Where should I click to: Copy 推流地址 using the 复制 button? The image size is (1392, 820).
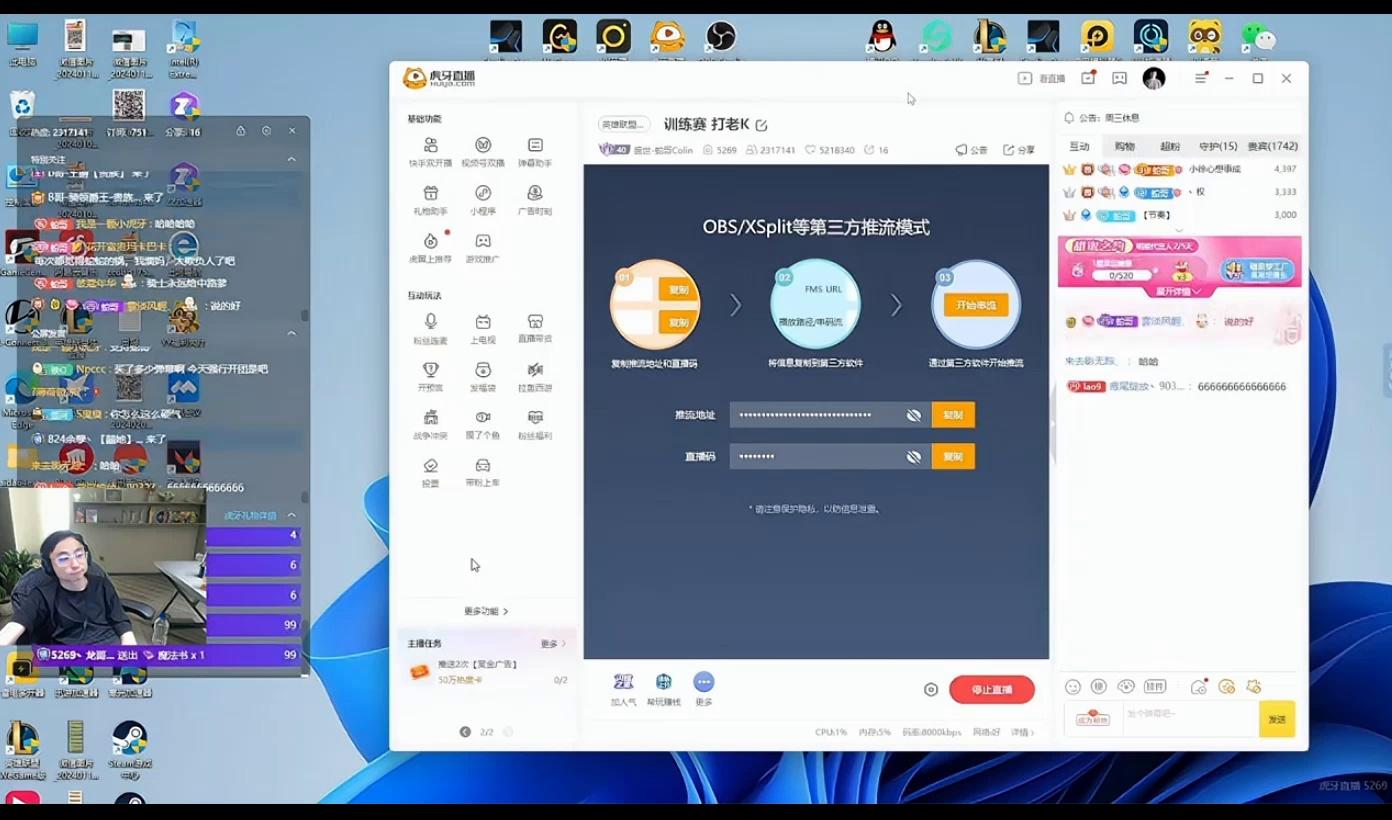click(x=953, y=415)
